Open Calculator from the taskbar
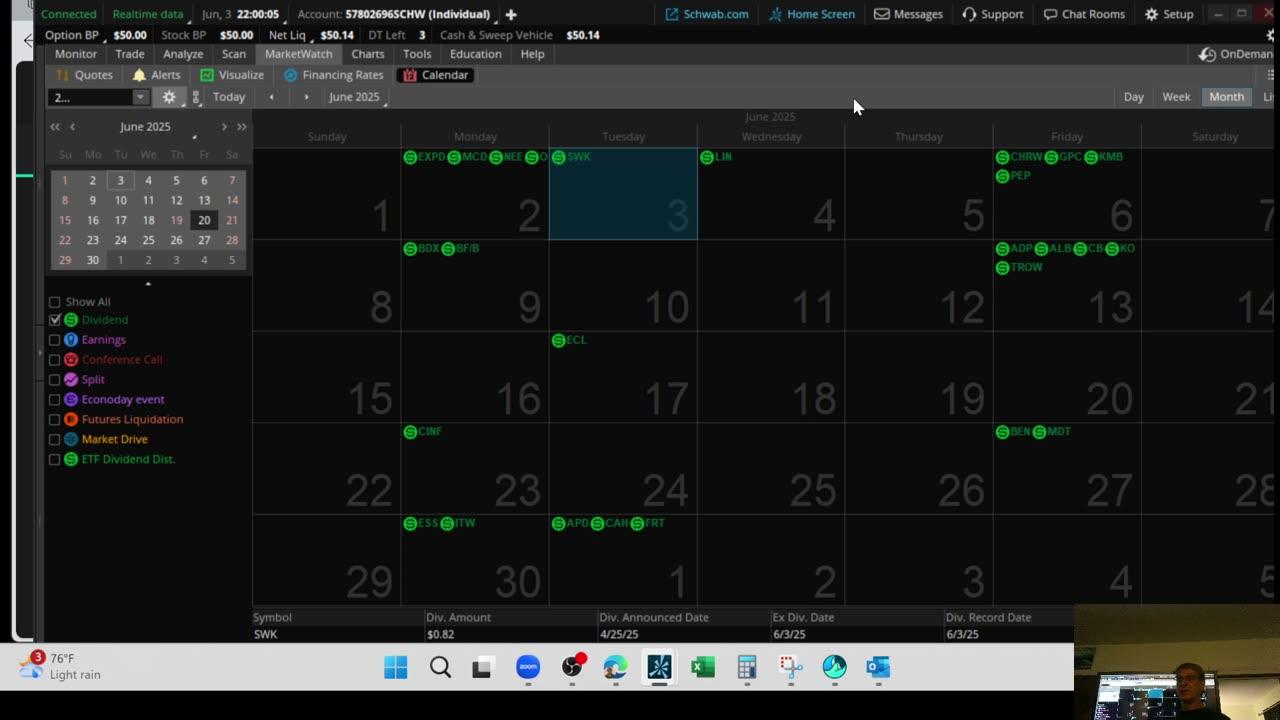Screen dimensions: 1280x720 (746, 667)
